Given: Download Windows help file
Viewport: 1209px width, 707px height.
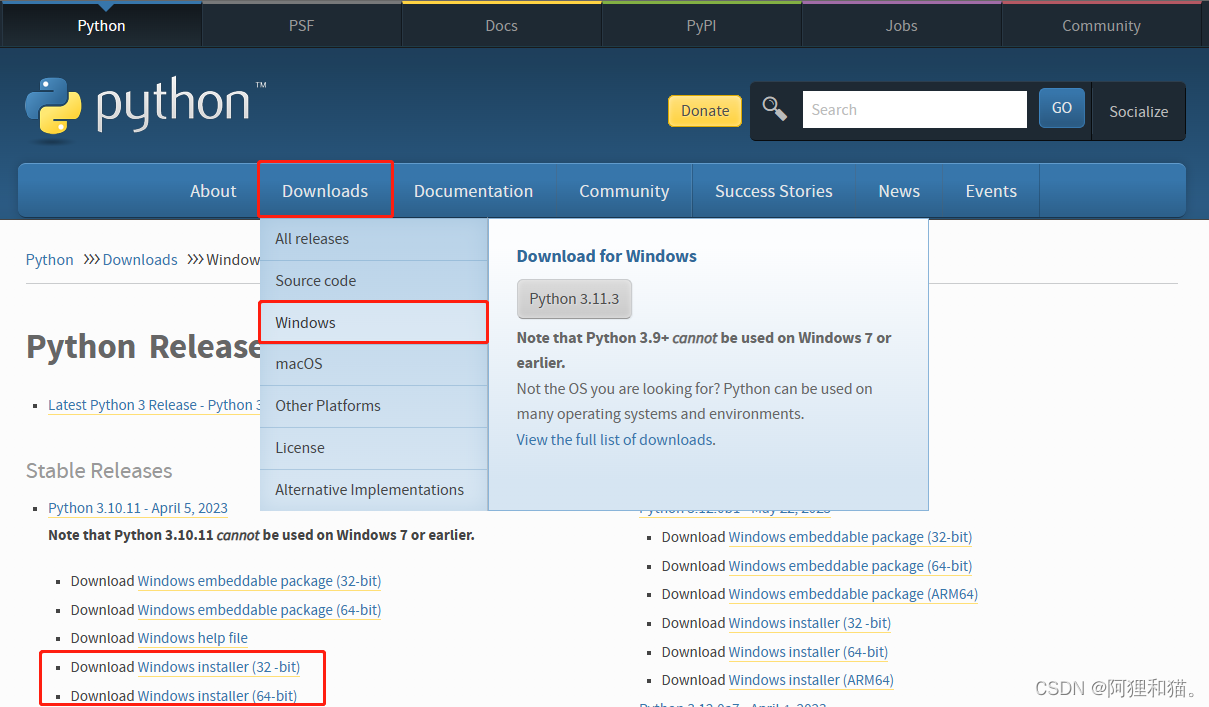Looking at the screenshot, I should [x=193, y=638].
